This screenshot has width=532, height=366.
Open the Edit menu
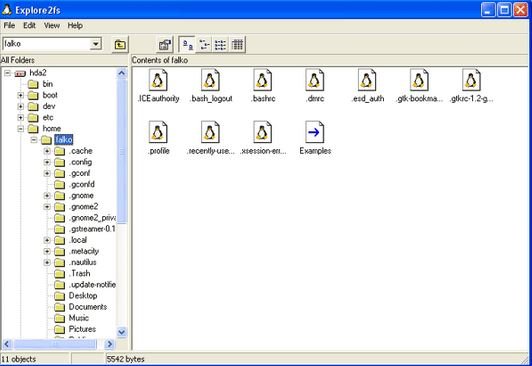(29, 25)
